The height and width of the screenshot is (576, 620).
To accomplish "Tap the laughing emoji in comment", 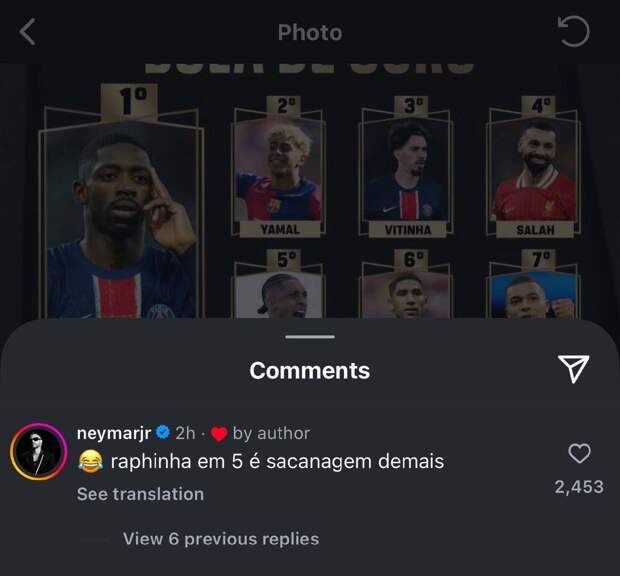I will pyautogui.click(x=91, y=461).
